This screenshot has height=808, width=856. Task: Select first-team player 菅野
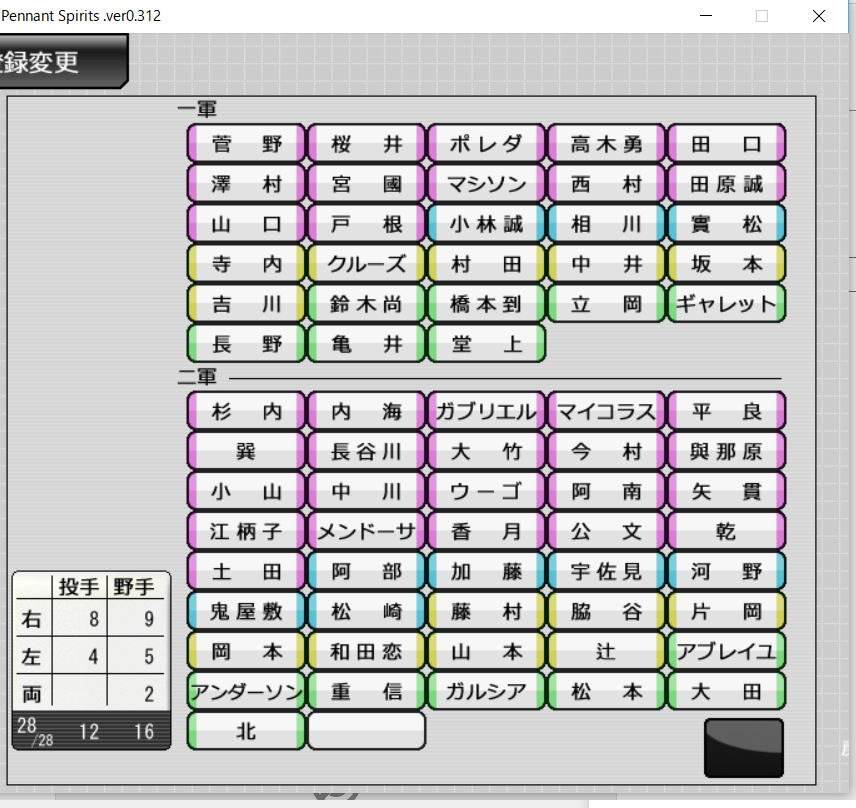(246, 144)
